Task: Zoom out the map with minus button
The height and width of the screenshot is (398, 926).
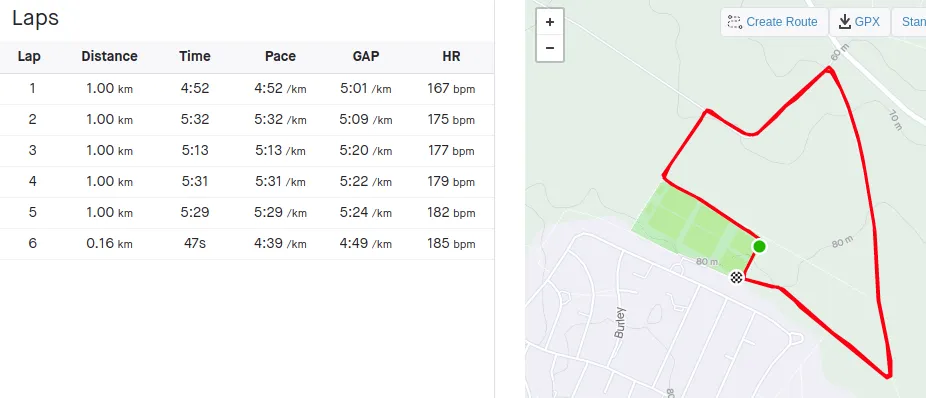Action: [x=550, y=48]
